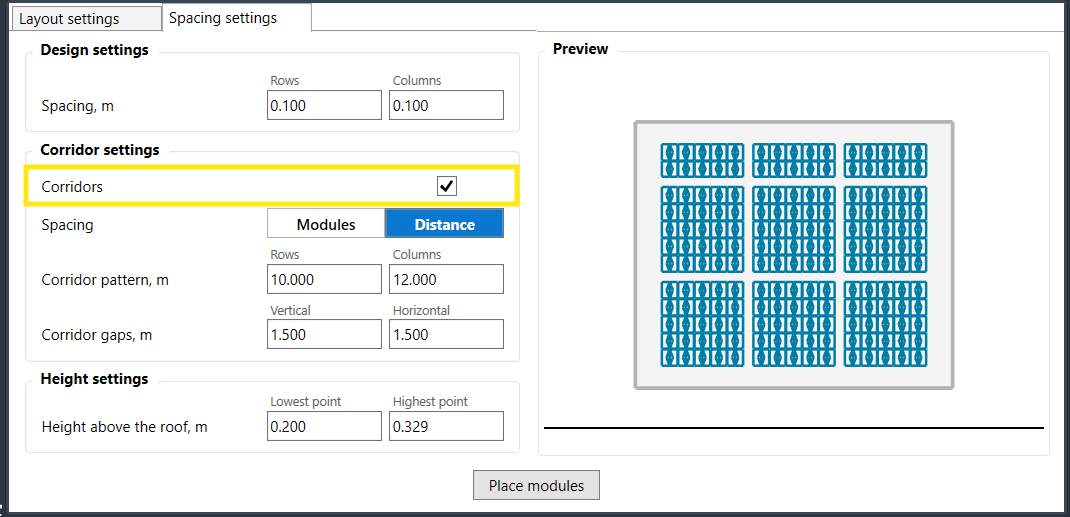
Task: Click the Corridors label text
Action: 72,187
